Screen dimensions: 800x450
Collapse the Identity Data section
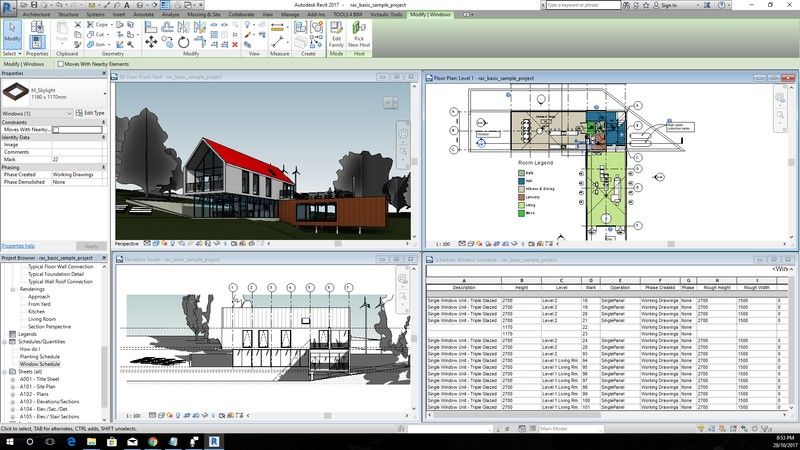point(104,137)
